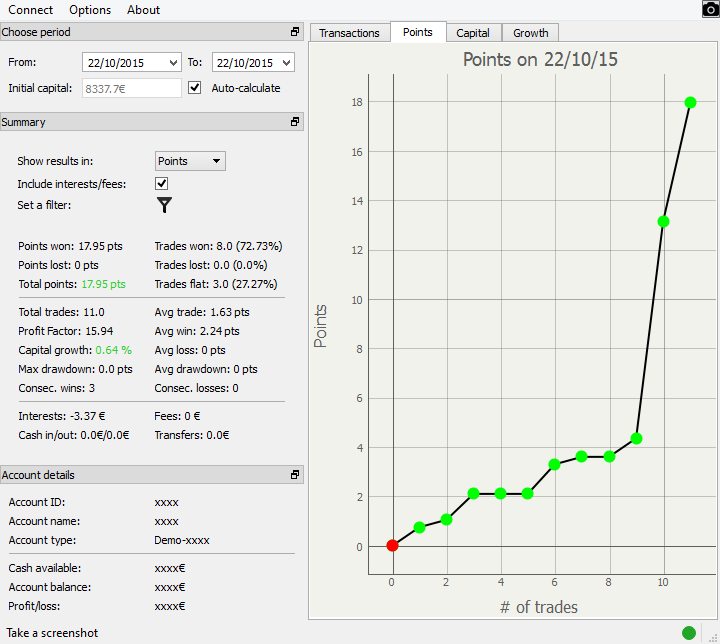This screenshot has height=644, width=720.
Task: Click the green connection status indicator
Action: pos(688,633)
